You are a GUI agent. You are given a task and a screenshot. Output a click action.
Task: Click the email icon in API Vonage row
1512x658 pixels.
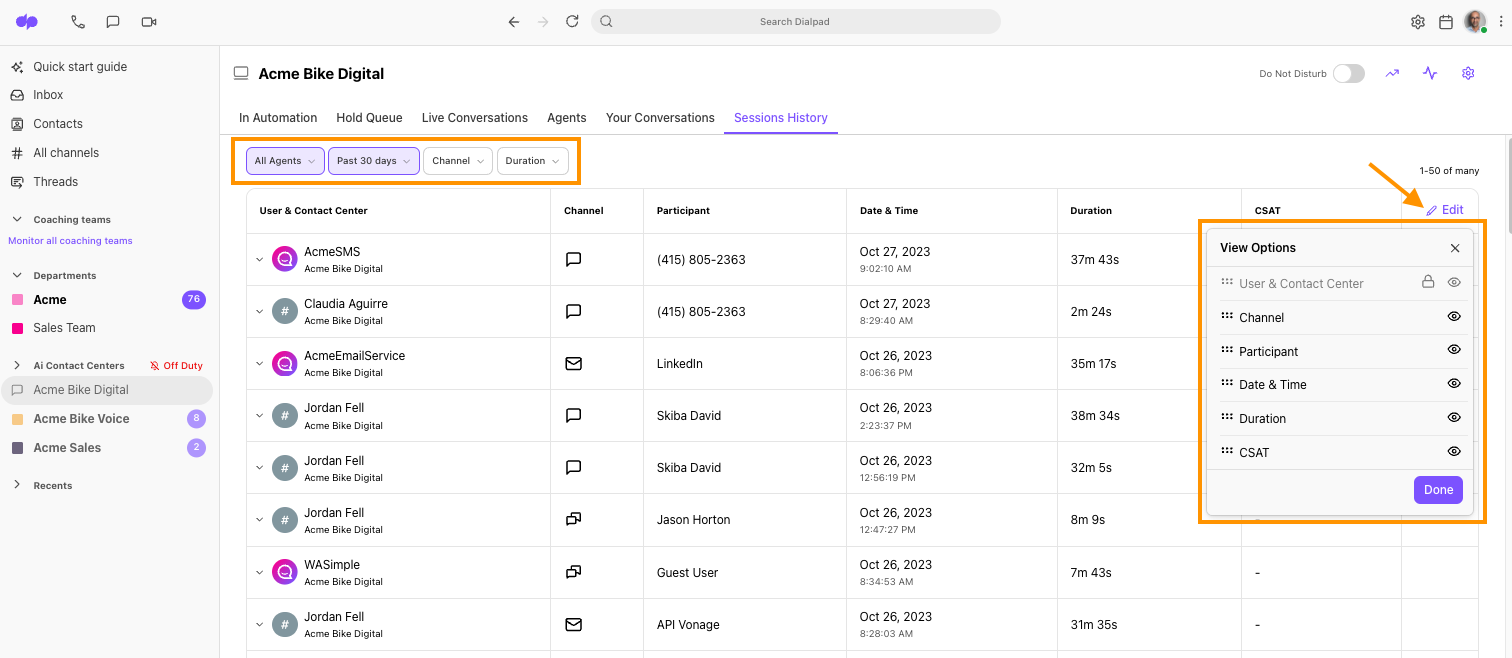573,624
